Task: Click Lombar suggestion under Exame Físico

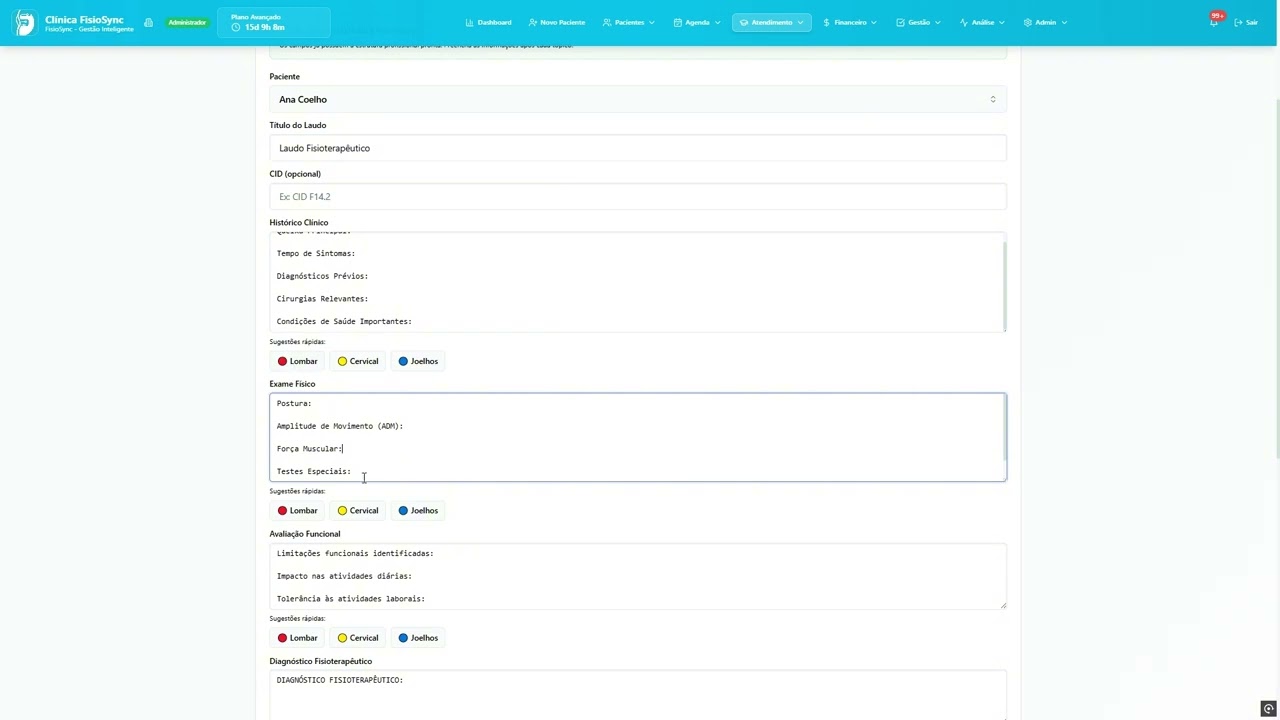Action: click(x=298, y=510)
